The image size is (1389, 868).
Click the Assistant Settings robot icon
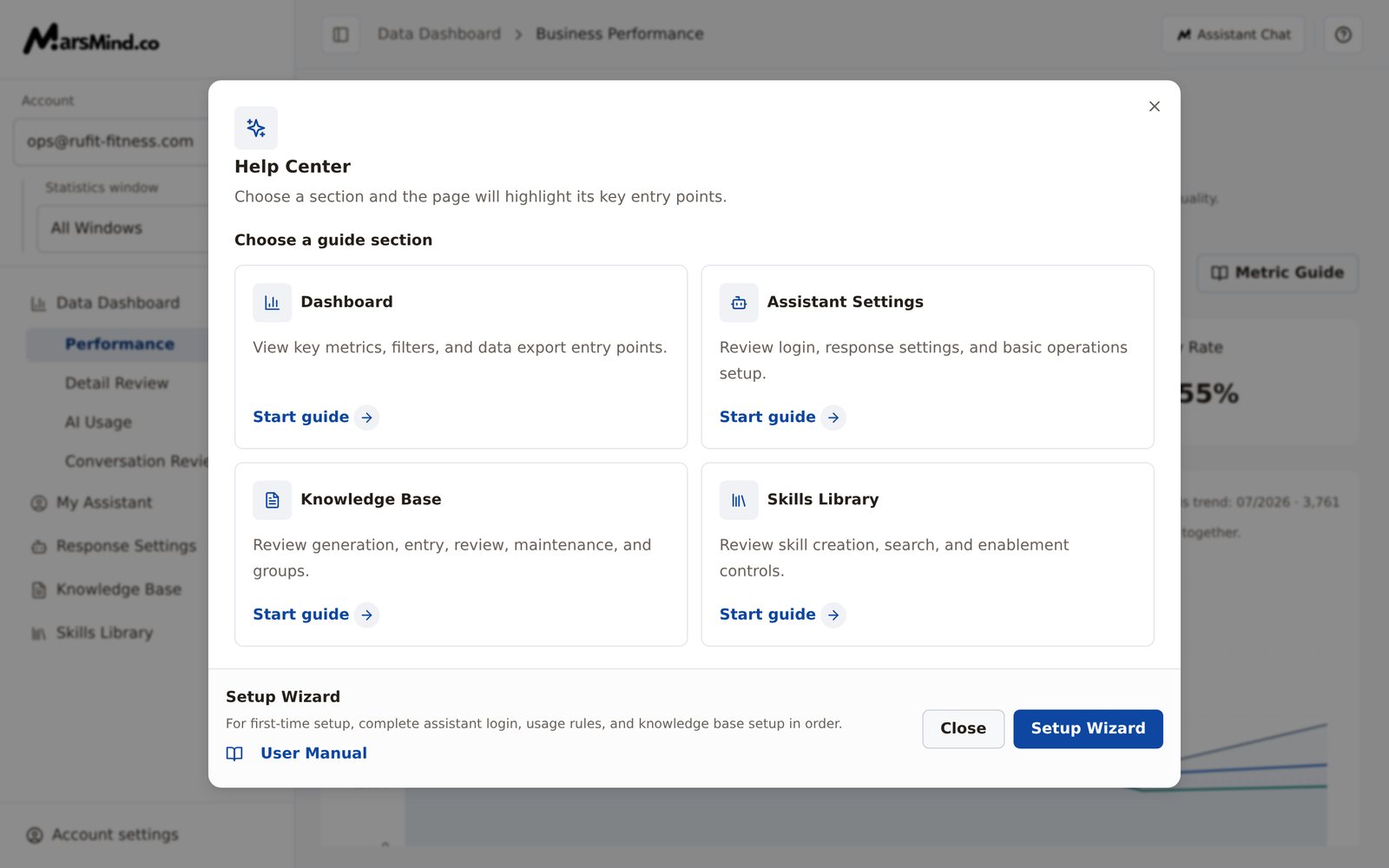click(x=739, y=303)
